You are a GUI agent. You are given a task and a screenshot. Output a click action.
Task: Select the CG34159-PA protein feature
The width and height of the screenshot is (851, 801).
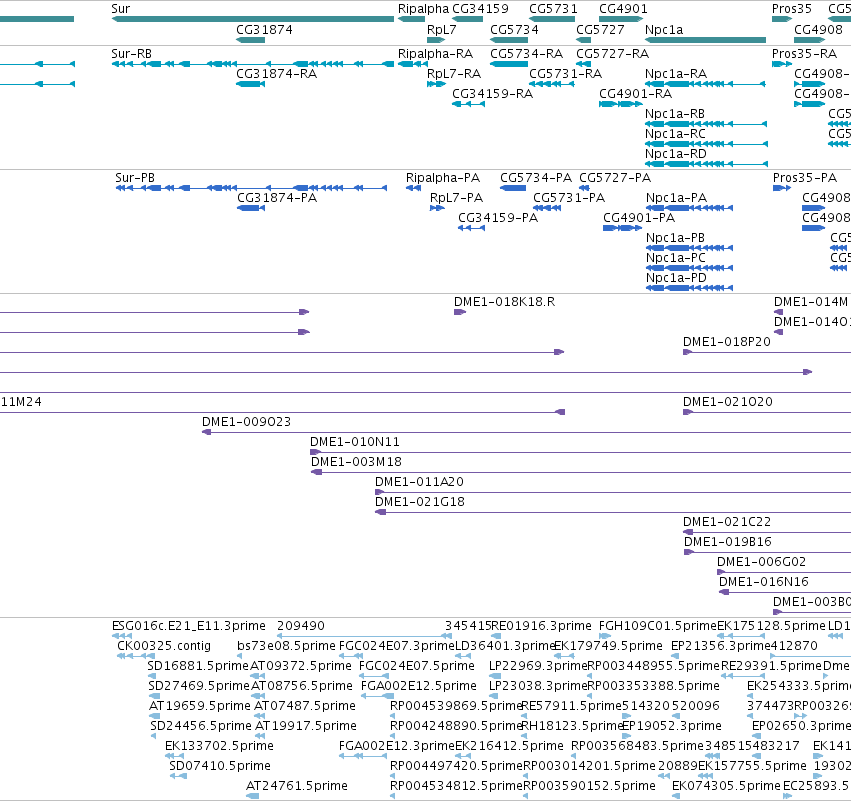point(471,228)
